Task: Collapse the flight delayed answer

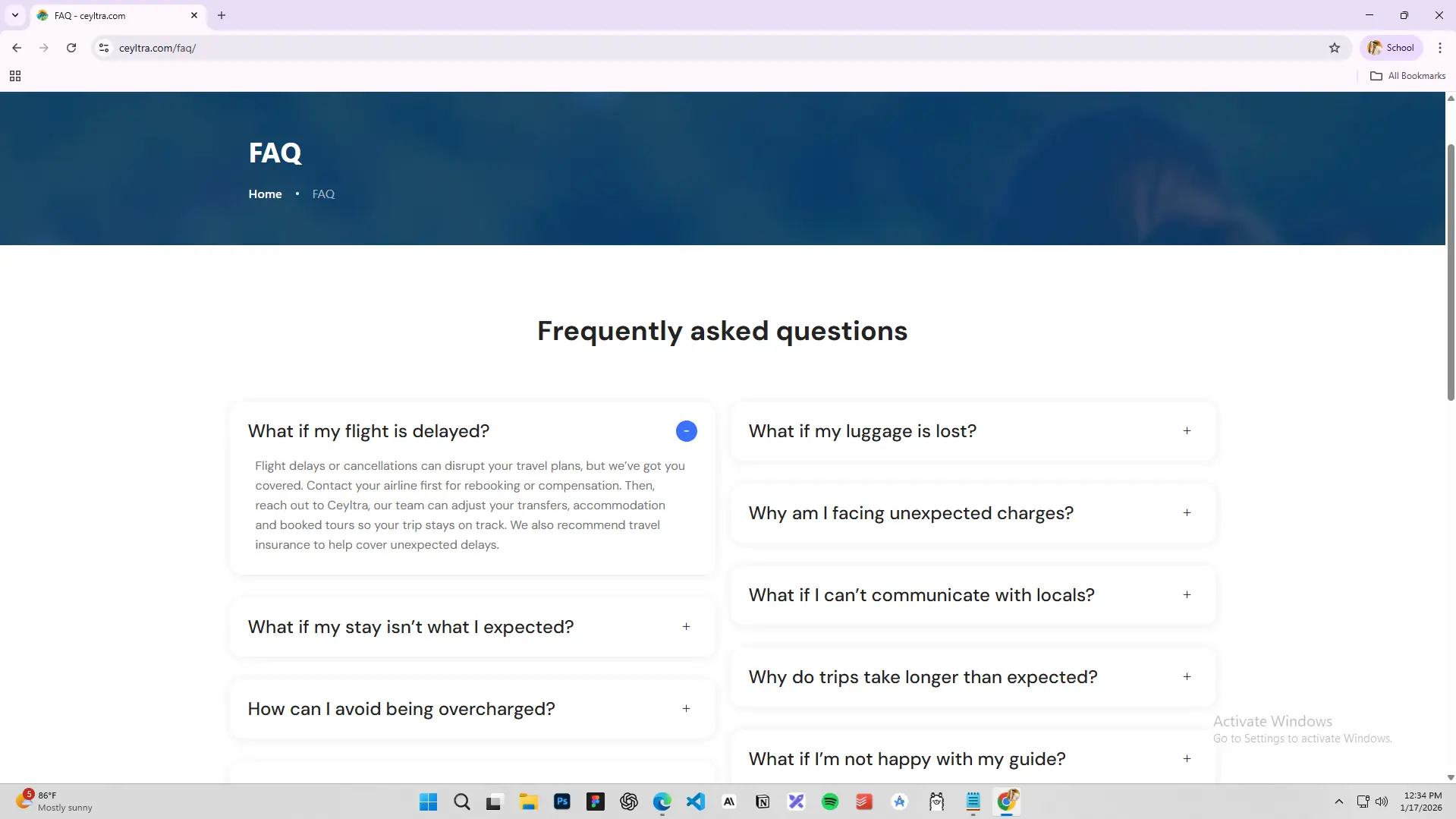Action: pyautogui.click(x=686, y=431)
